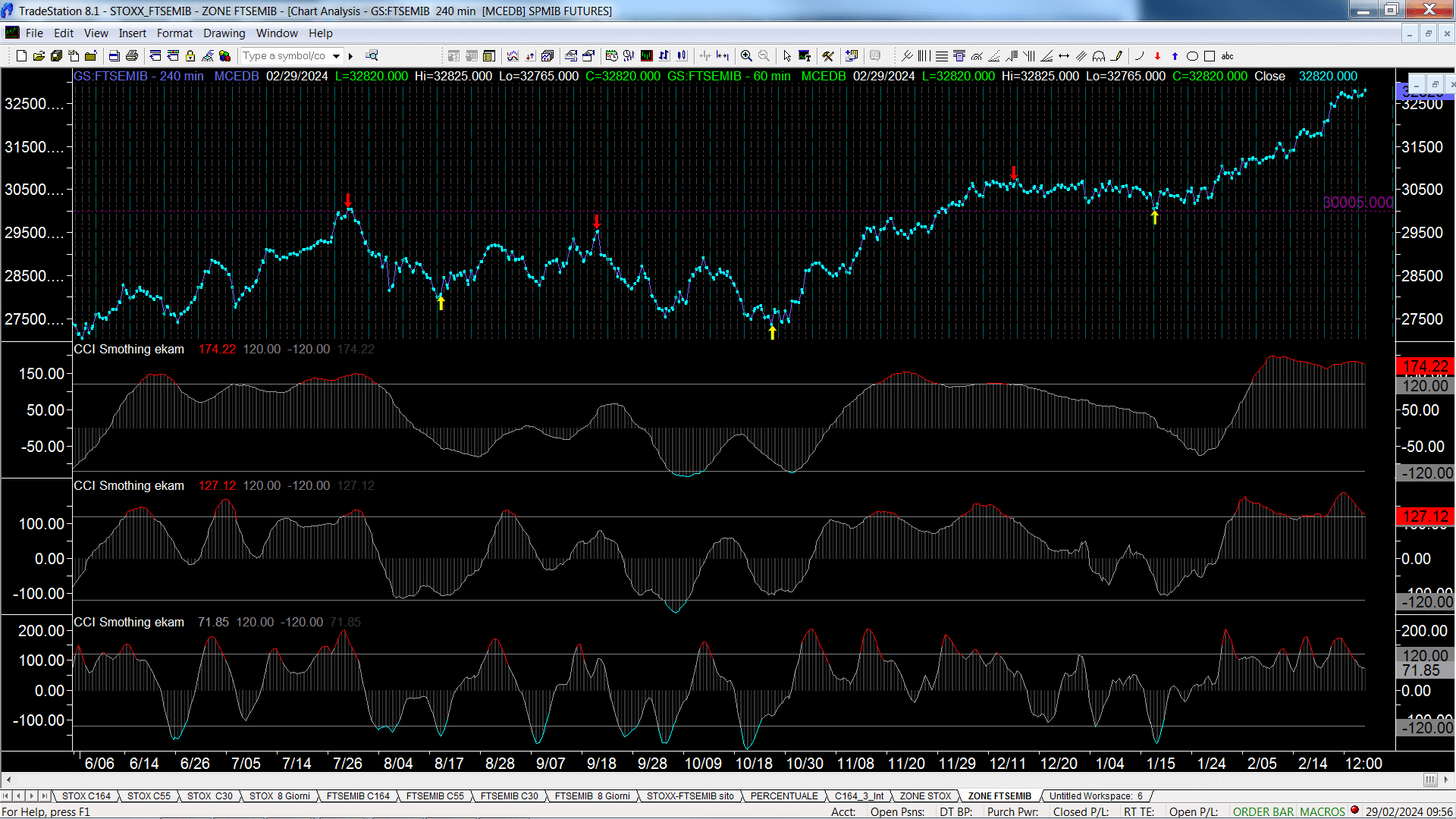Click the New document icon
This screenshot has width=1456, height=819.
click(x=21, y=55)
